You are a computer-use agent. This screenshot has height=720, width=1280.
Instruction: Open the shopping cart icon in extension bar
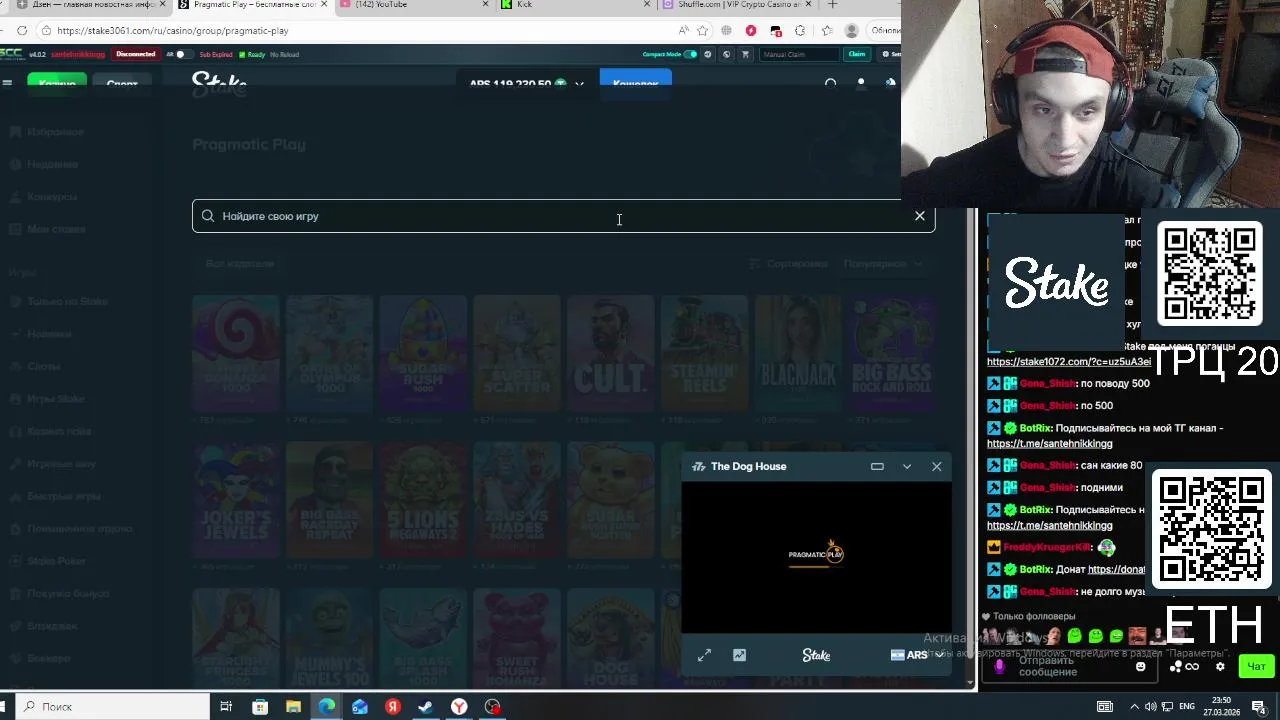744,54
